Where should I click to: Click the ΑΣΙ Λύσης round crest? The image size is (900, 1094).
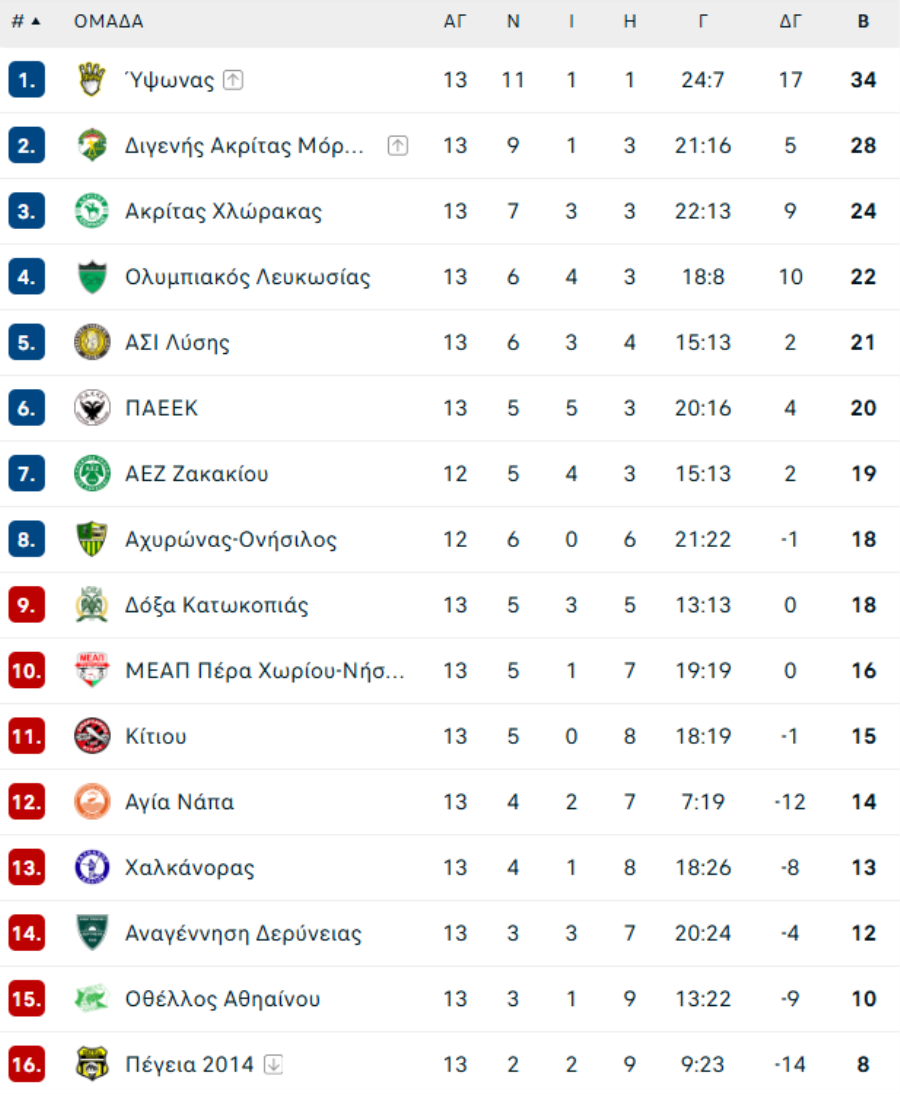point(91,342)
